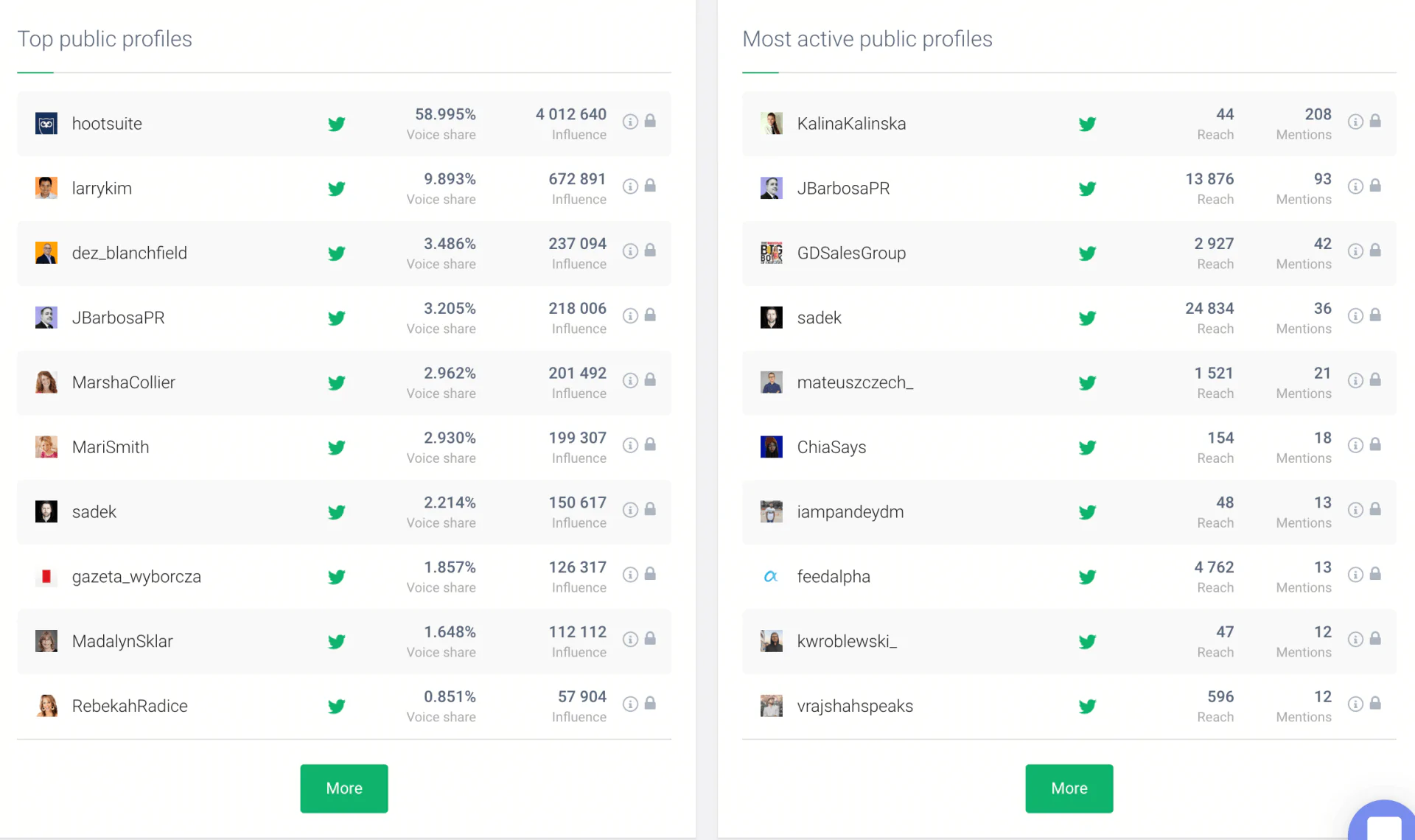The image size is (1415, 840).
Task: Click the lock icon in the hootsuite row
Action: pyautogui.click(x=650, y=121)
